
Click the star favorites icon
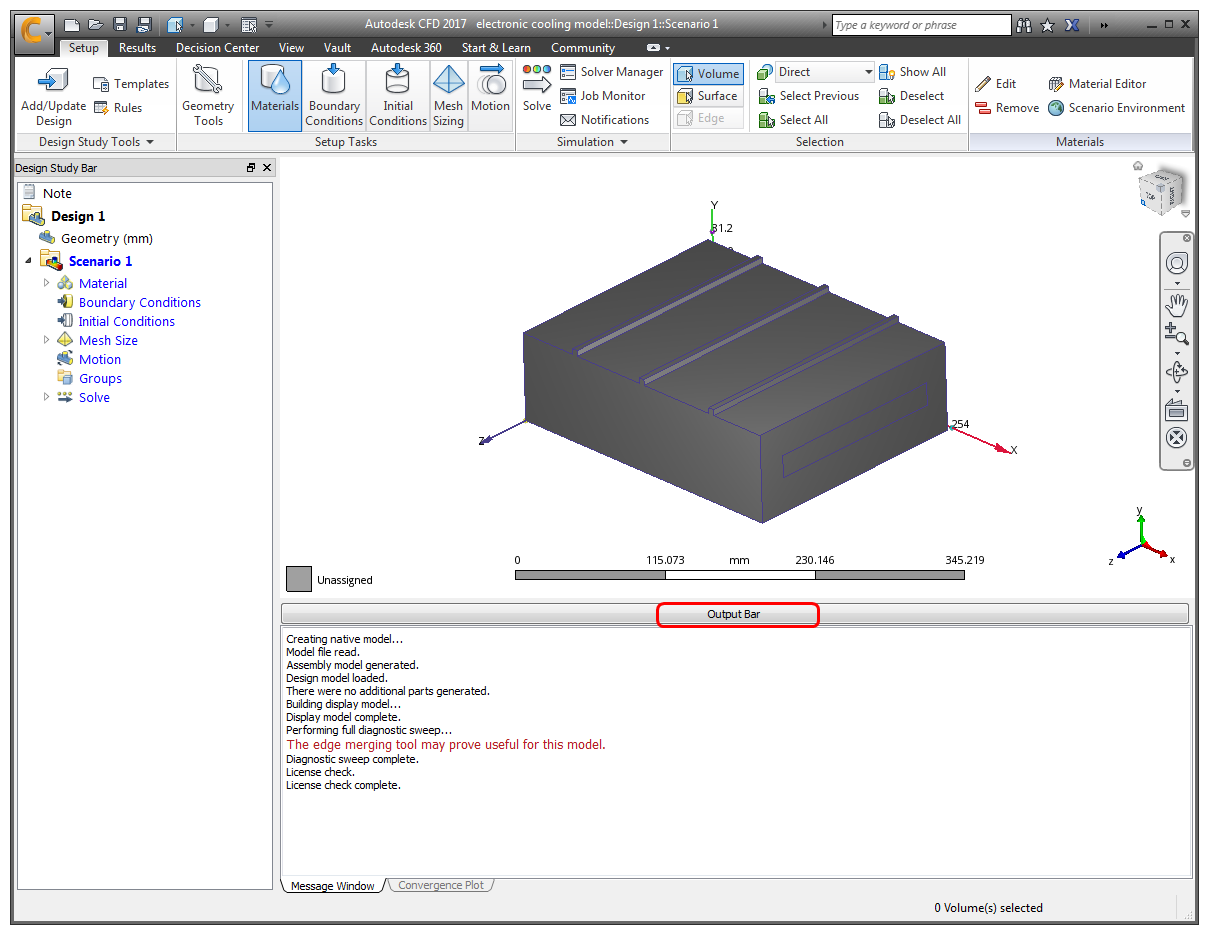pos(1047,25)
